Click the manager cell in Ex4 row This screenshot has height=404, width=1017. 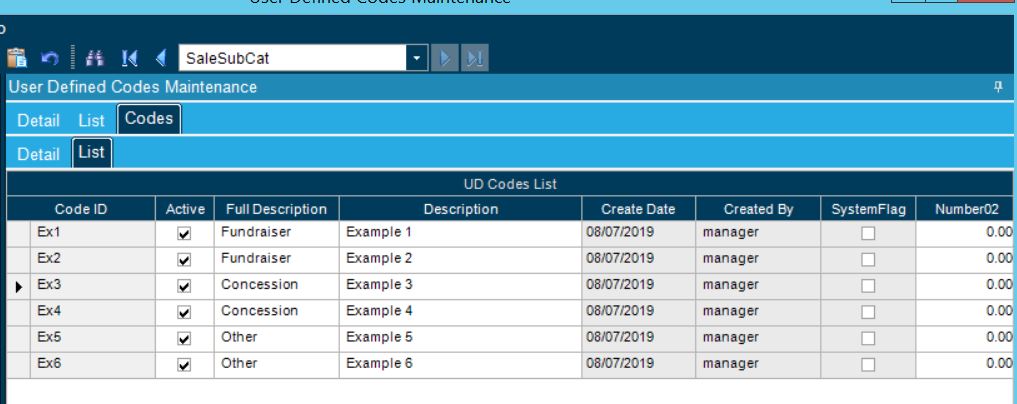[758, 313]
